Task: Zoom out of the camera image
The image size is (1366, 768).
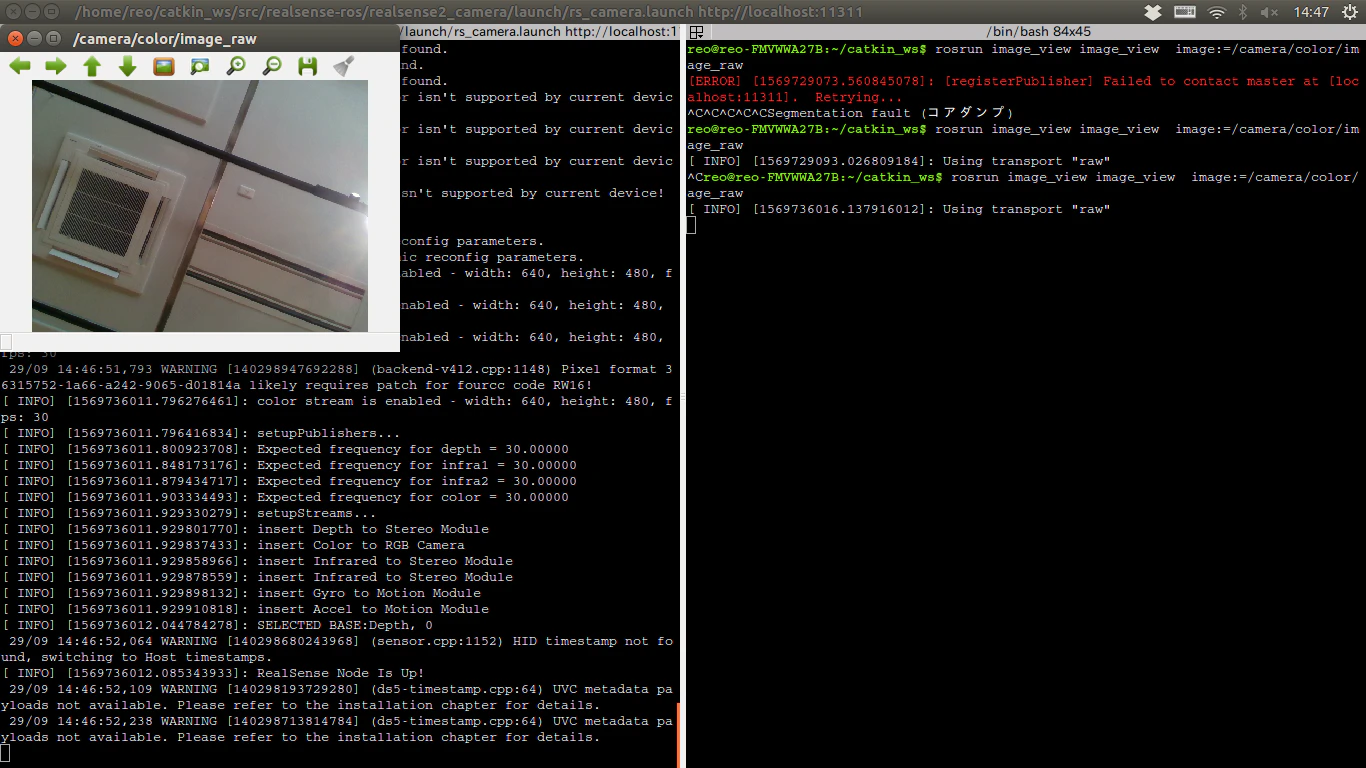Action: pos(272,66)
